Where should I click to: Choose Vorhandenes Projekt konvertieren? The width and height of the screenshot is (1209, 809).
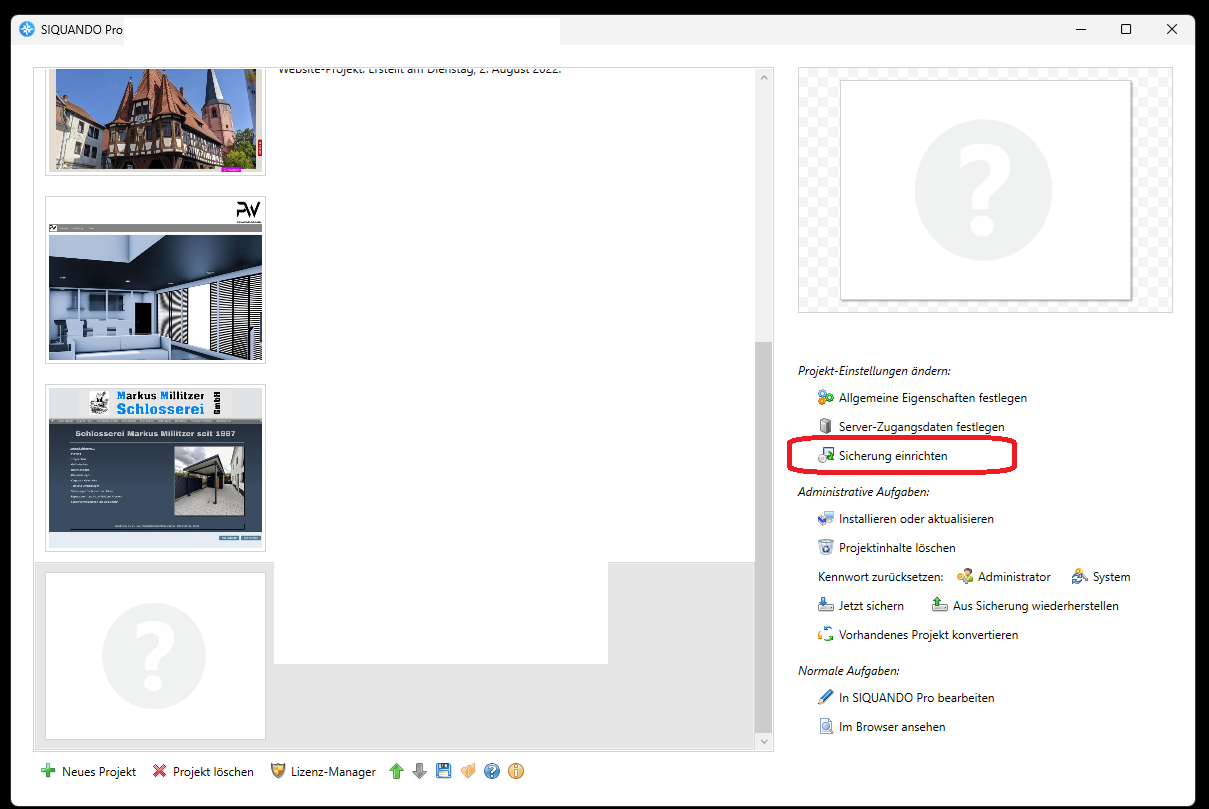[917, 635]
